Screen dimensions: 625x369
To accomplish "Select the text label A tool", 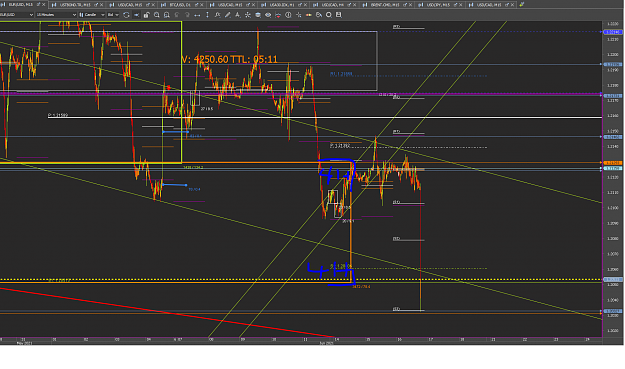I will [x=238, y=15].
